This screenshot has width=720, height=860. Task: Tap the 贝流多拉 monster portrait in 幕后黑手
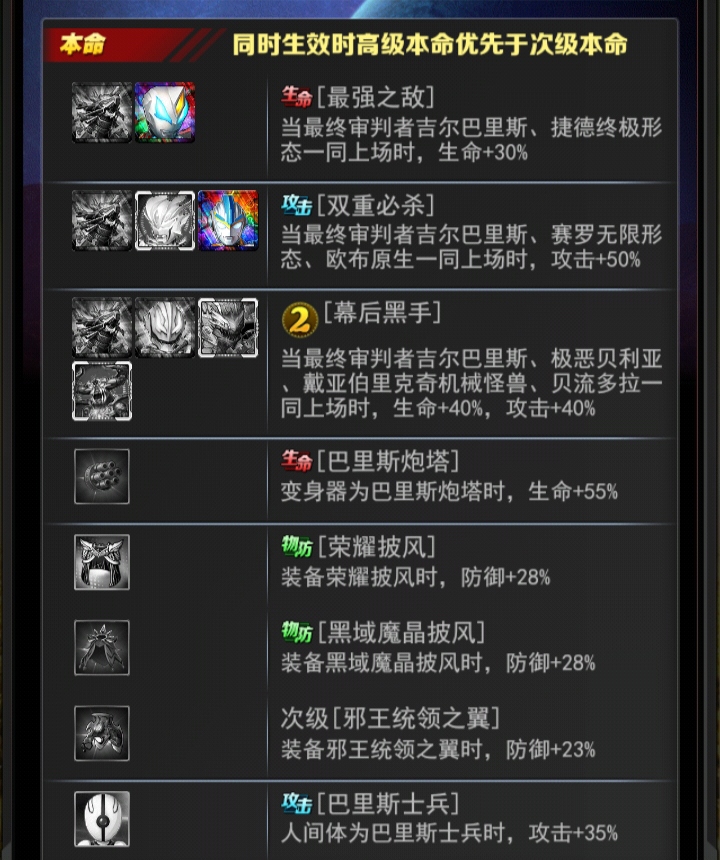[102, 391]
